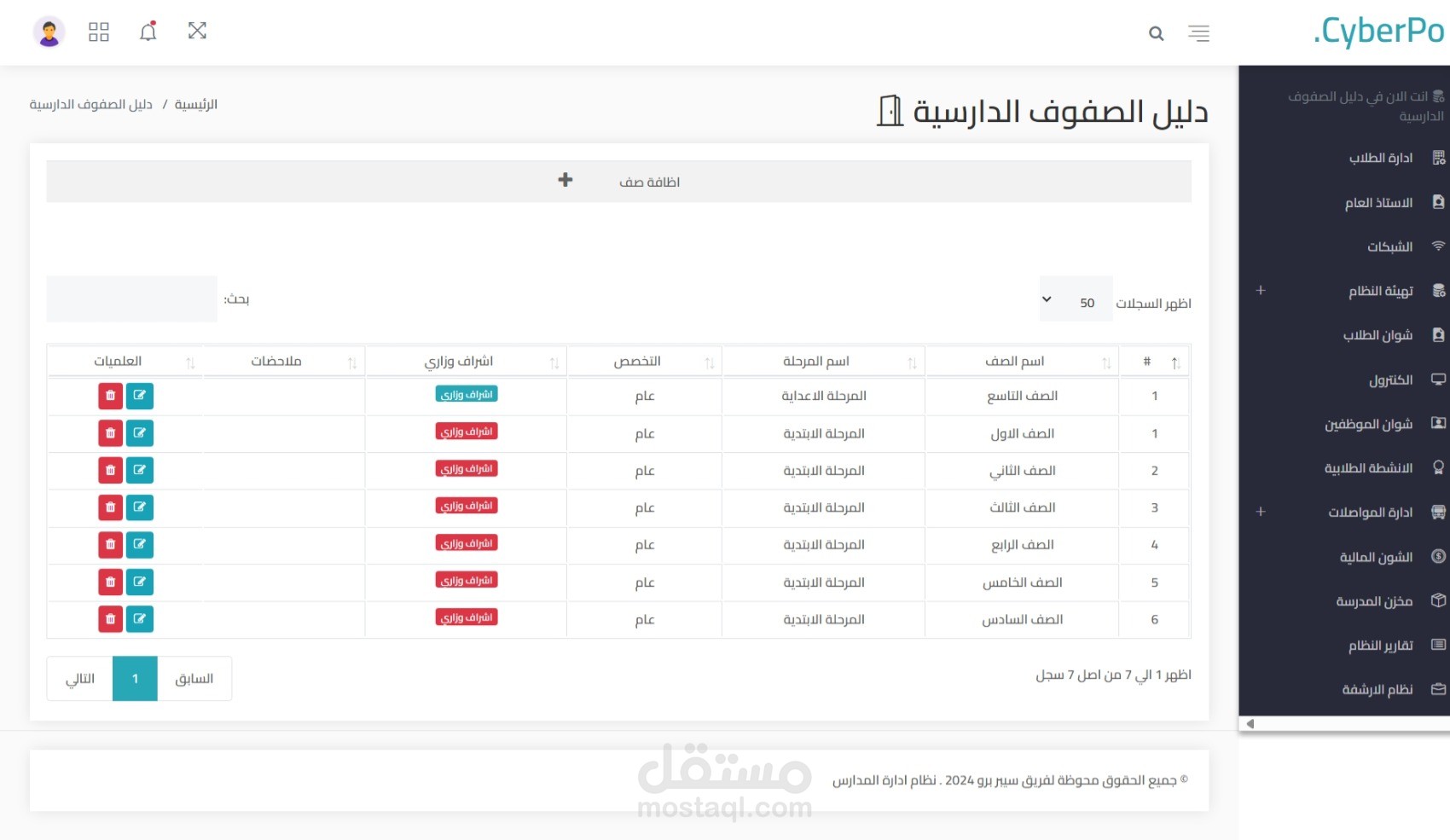The width and height of the screenshot is (1450, 840).
Task: Click the الشون المالية coin icon in sidebar
Action: click(x=1438, y=556)
